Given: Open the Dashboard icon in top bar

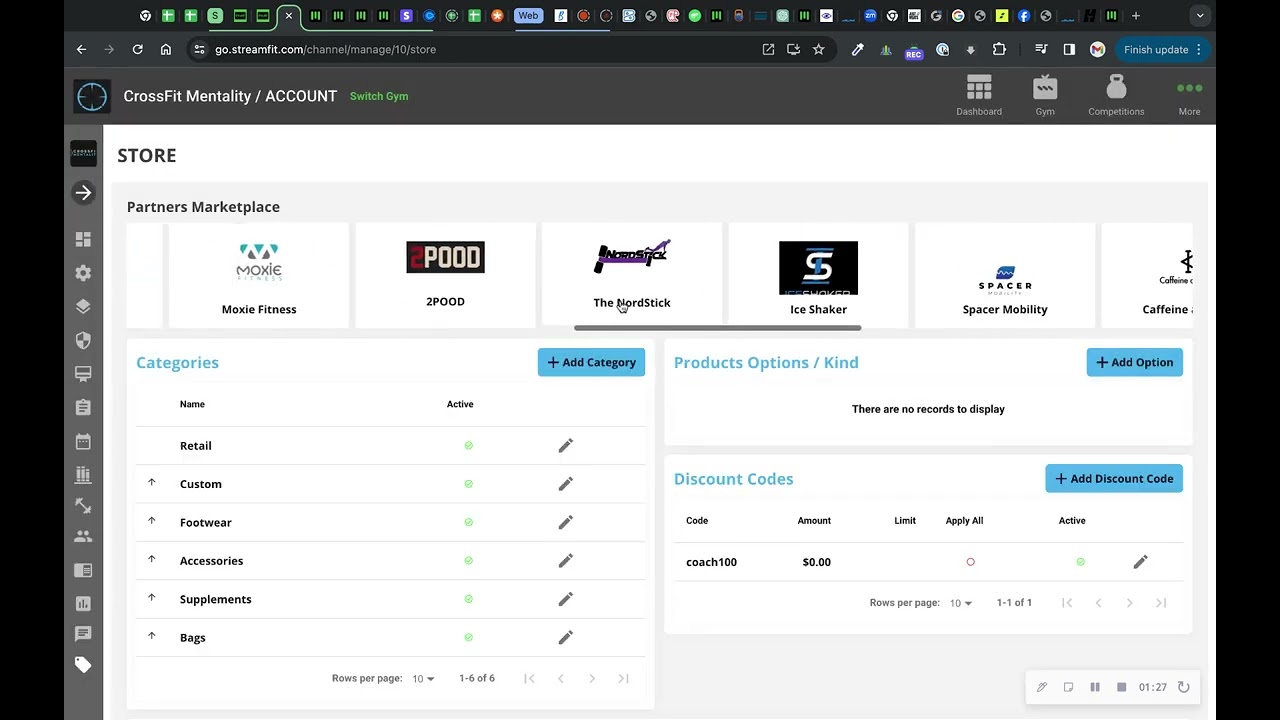Looking at the screenshot, I should pyautogui.click(x=979, y=96).
